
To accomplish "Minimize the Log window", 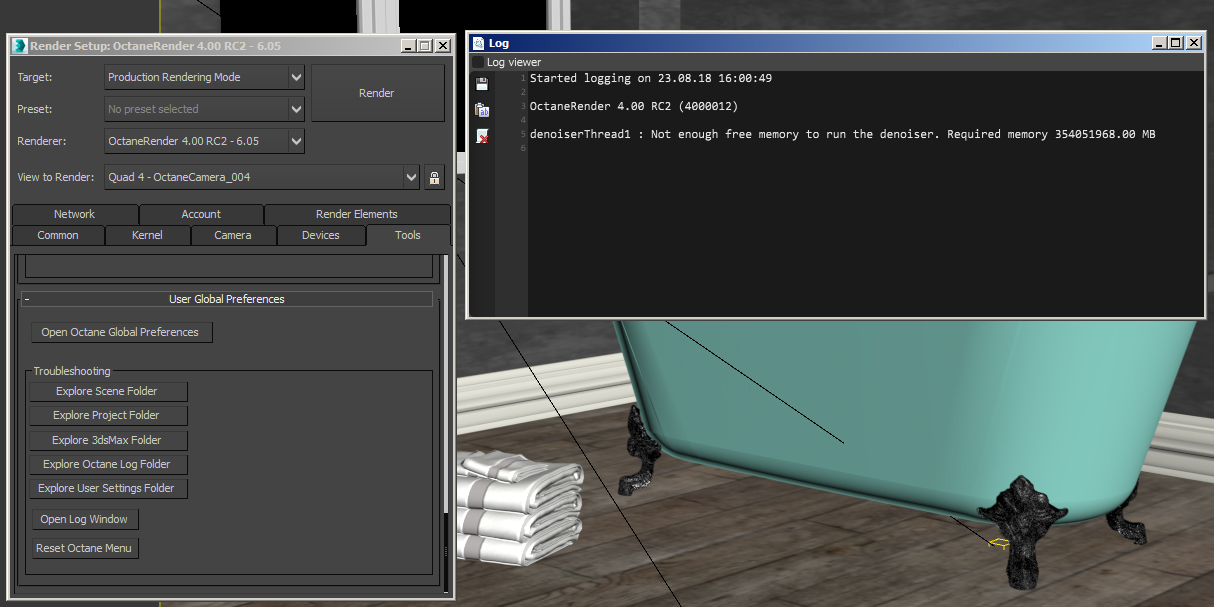I will click(1159, 43).
